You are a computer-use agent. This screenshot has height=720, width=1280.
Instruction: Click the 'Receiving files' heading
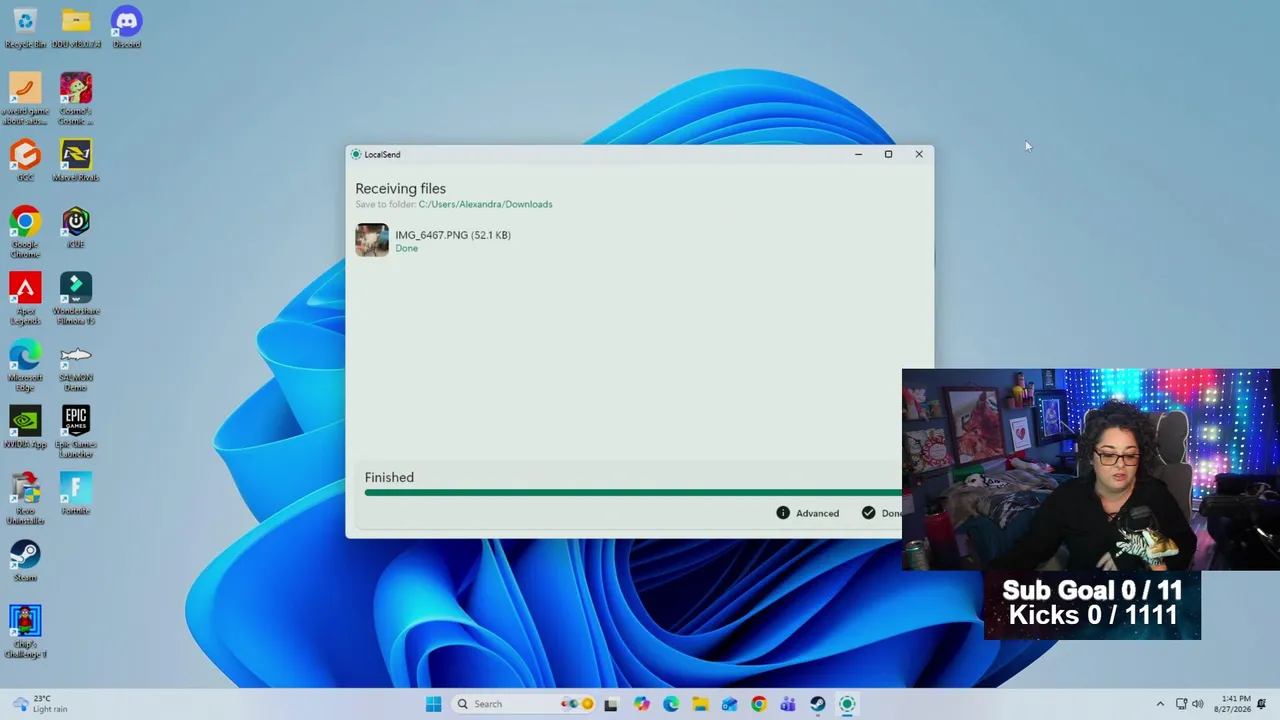point(400,188)
